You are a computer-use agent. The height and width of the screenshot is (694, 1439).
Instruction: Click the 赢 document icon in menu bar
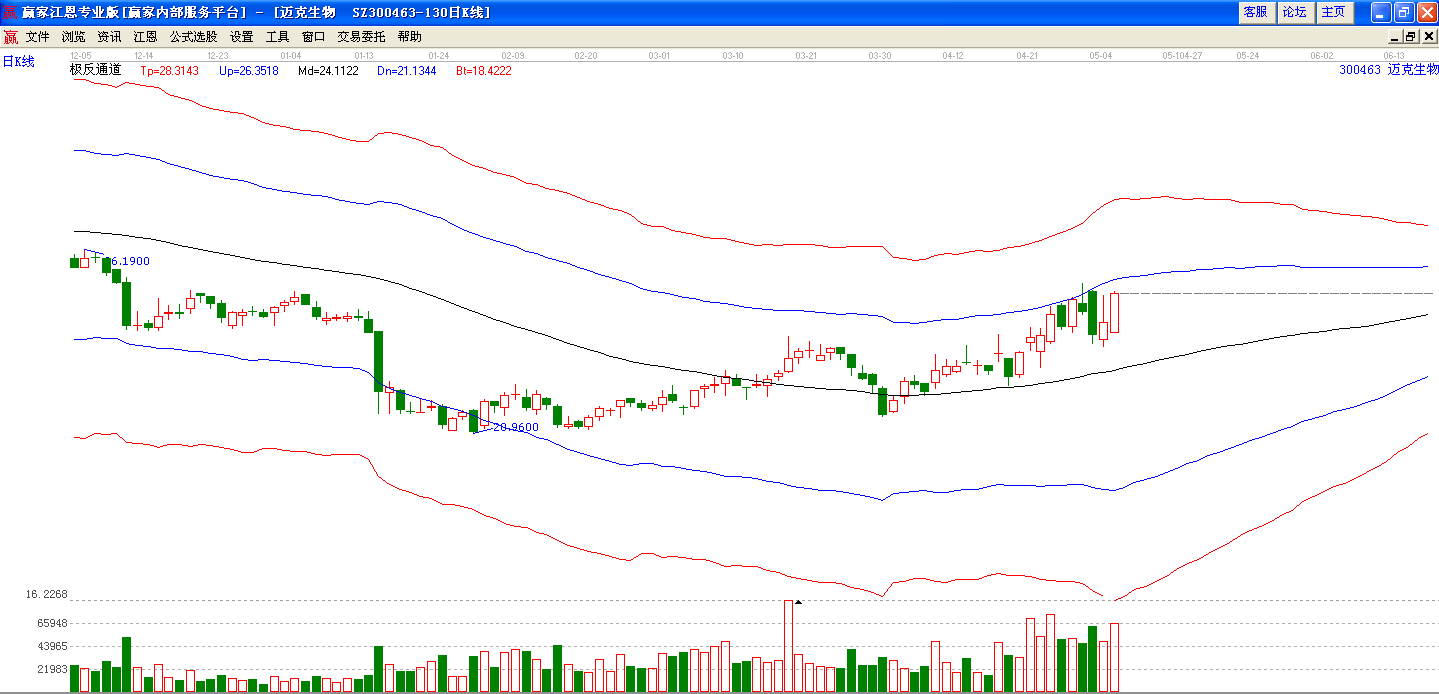[10, 37]
